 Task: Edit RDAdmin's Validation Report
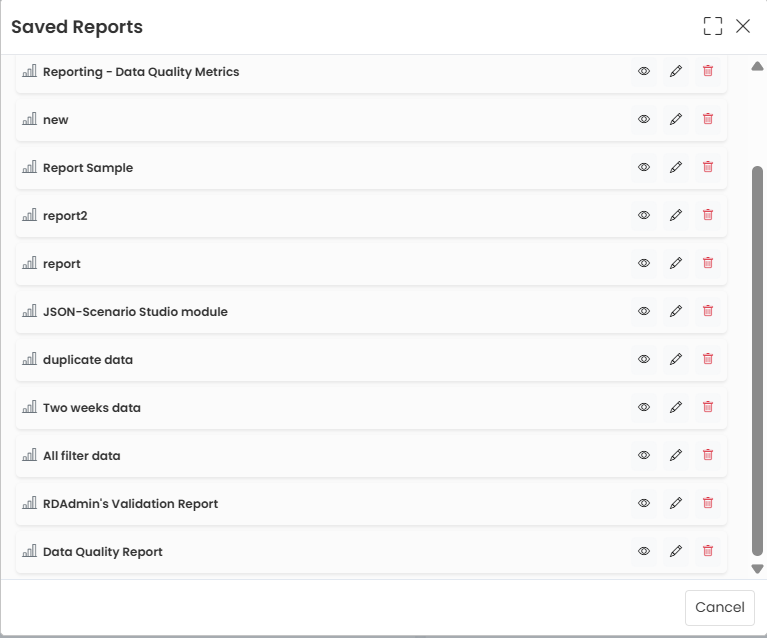point(676,503)
